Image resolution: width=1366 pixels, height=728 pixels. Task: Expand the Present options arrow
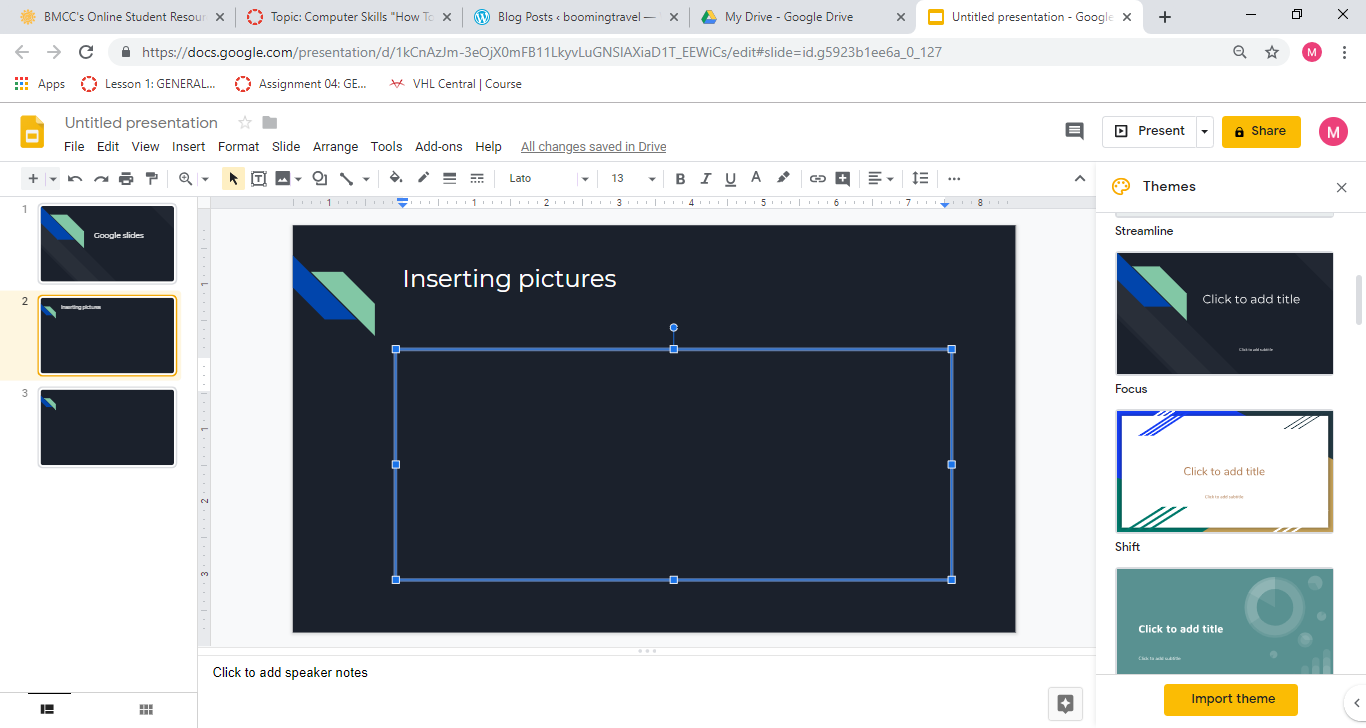tap(1205, 131)
